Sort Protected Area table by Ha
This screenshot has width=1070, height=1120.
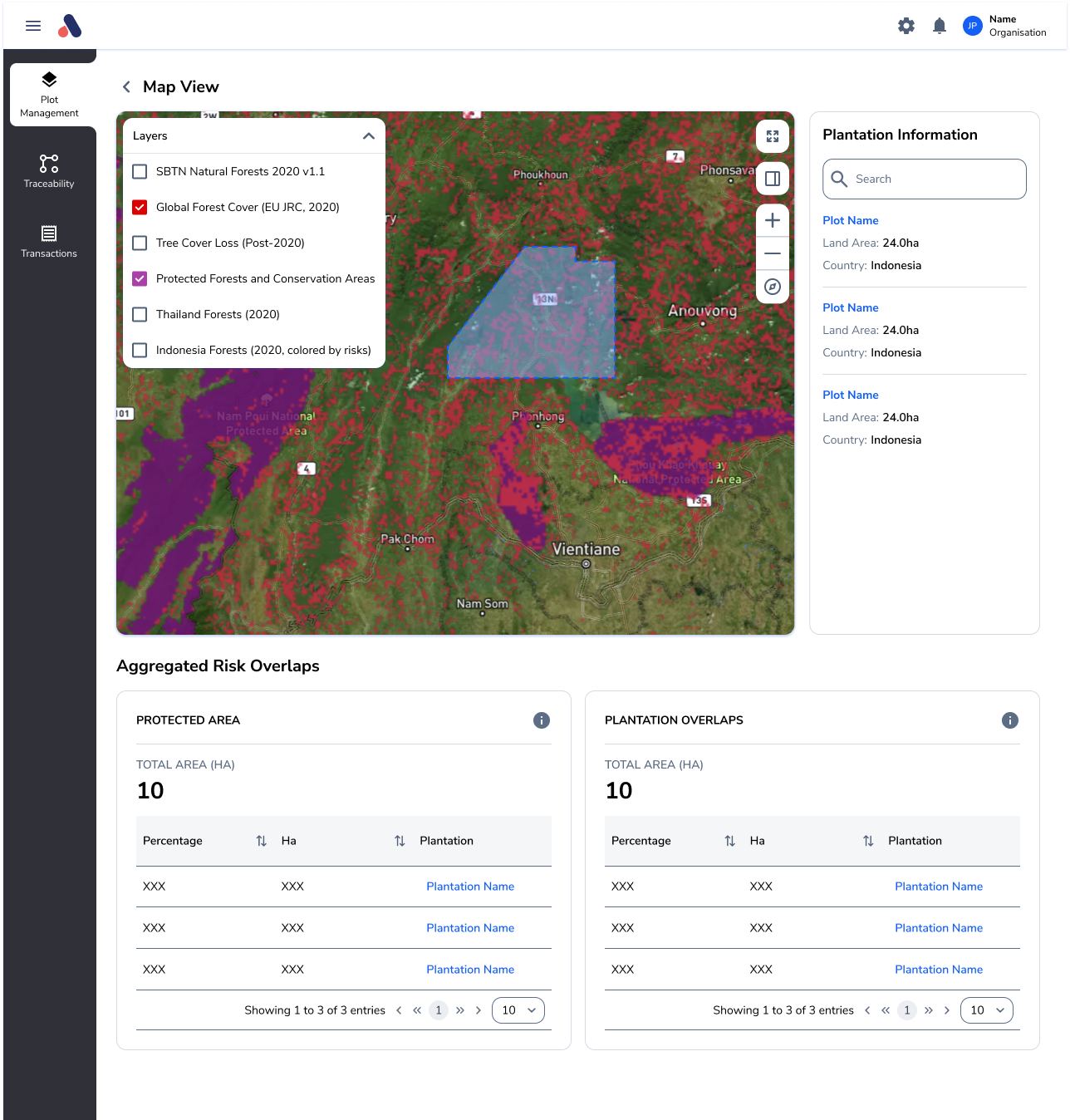point(400,841)
